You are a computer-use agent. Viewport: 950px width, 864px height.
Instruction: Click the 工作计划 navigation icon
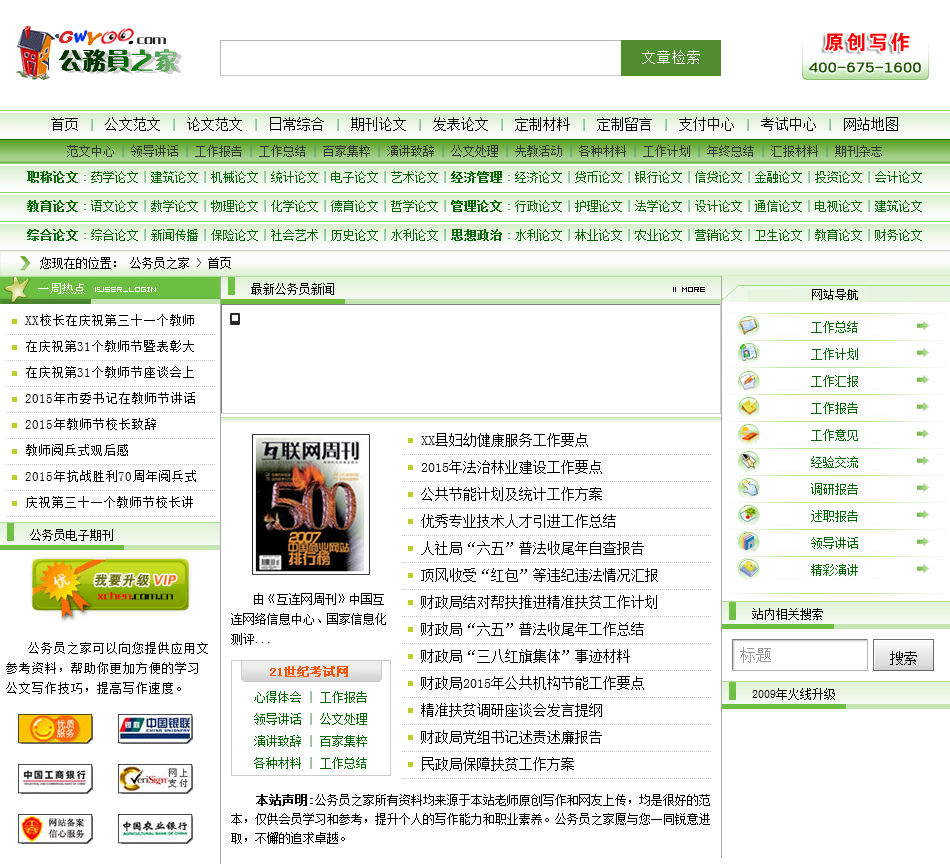[749, 353]
